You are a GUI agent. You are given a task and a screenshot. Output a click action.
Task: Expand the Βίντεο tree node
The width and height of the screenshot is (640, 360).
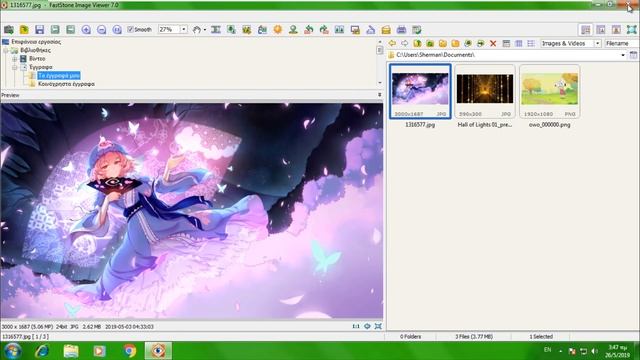(15, 59)
